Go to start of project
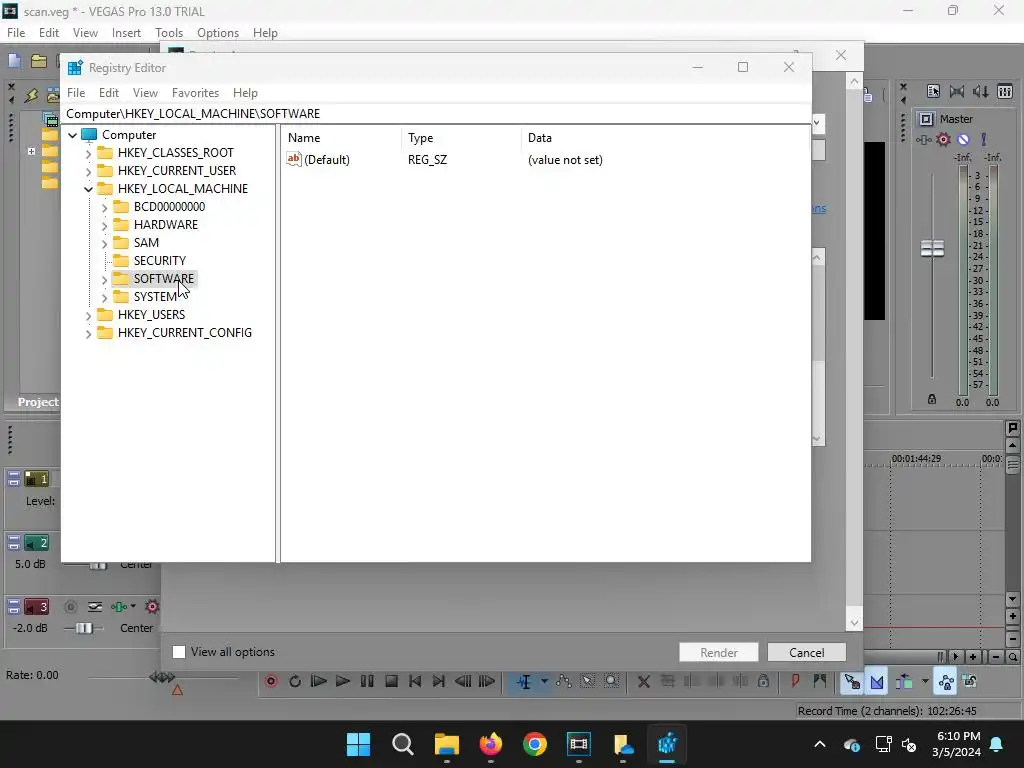The image size is (1024, 768). (415, 681)
